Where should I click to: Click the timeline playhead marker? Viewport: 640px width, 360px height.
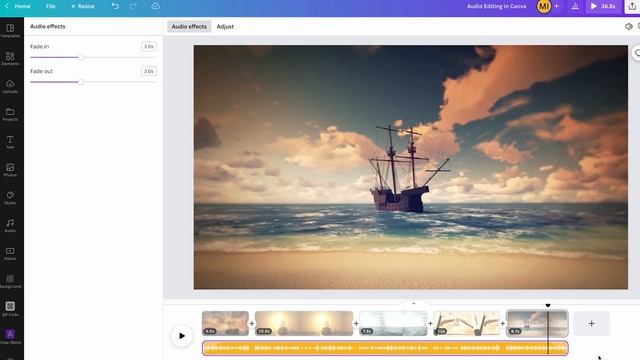548,305
